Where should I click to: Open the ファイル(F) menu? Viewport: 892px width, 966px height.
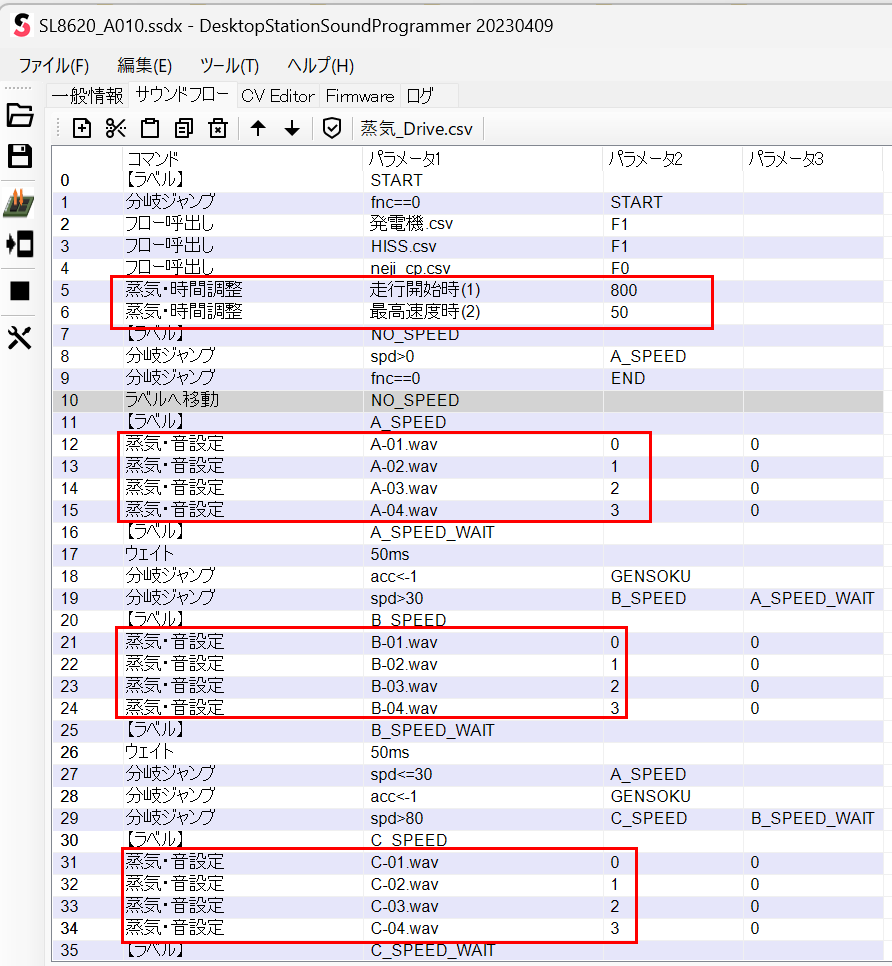point(54,66)
